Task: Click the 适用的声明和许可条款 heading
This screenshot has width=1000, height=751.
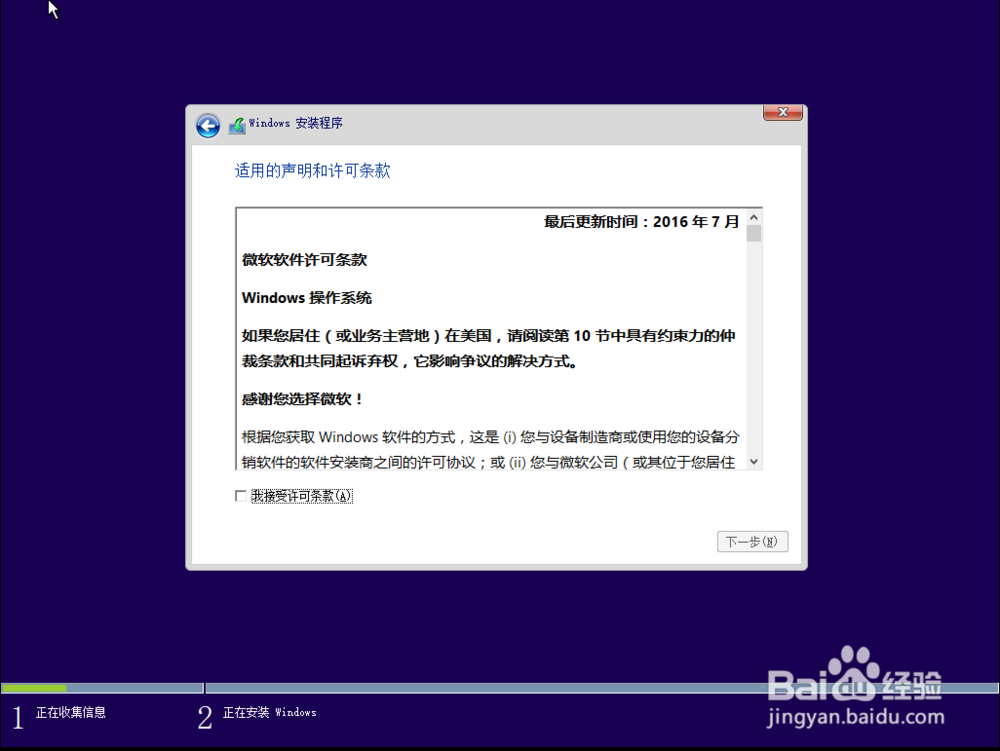Action: (x=312, y=171)
